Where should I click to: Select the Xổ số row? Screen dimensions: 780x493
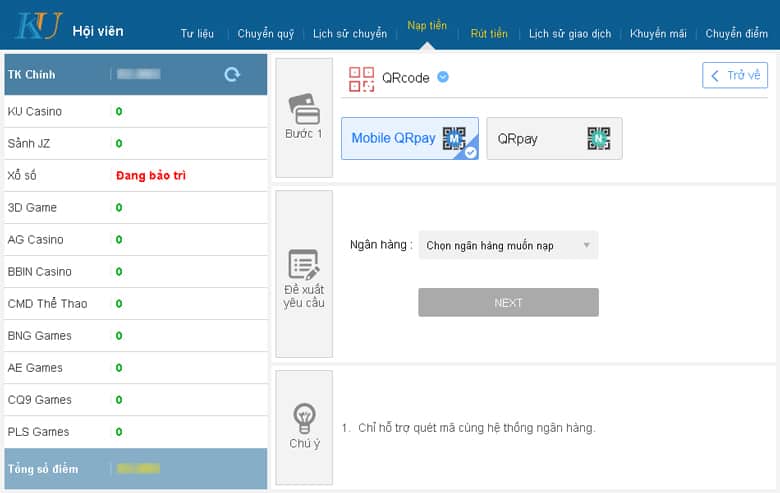(135, 176)
